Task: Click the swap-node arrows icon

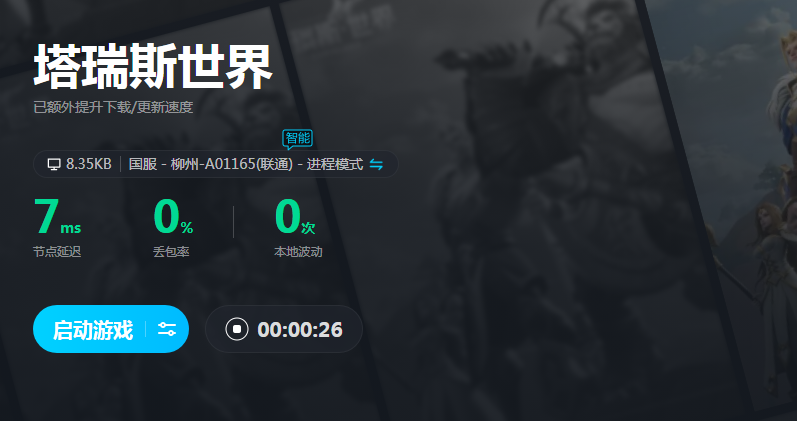Action: point(376,164)
